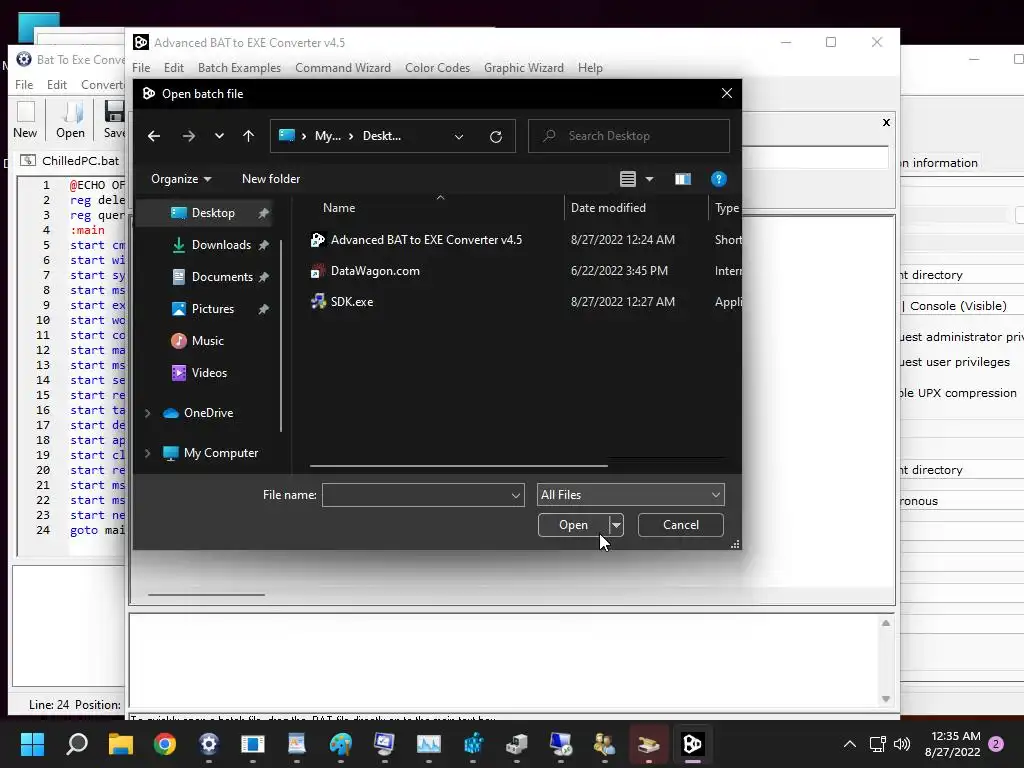Select My Computer in the navigation pane
The height and width of the screenshot is (768, 1024).
(221, 453)
